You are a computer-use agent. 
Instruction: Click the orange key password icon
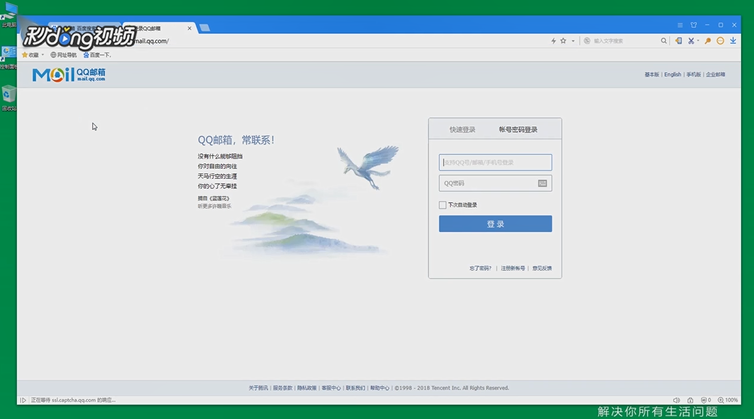pyautogui.click(x=708, y=41)
